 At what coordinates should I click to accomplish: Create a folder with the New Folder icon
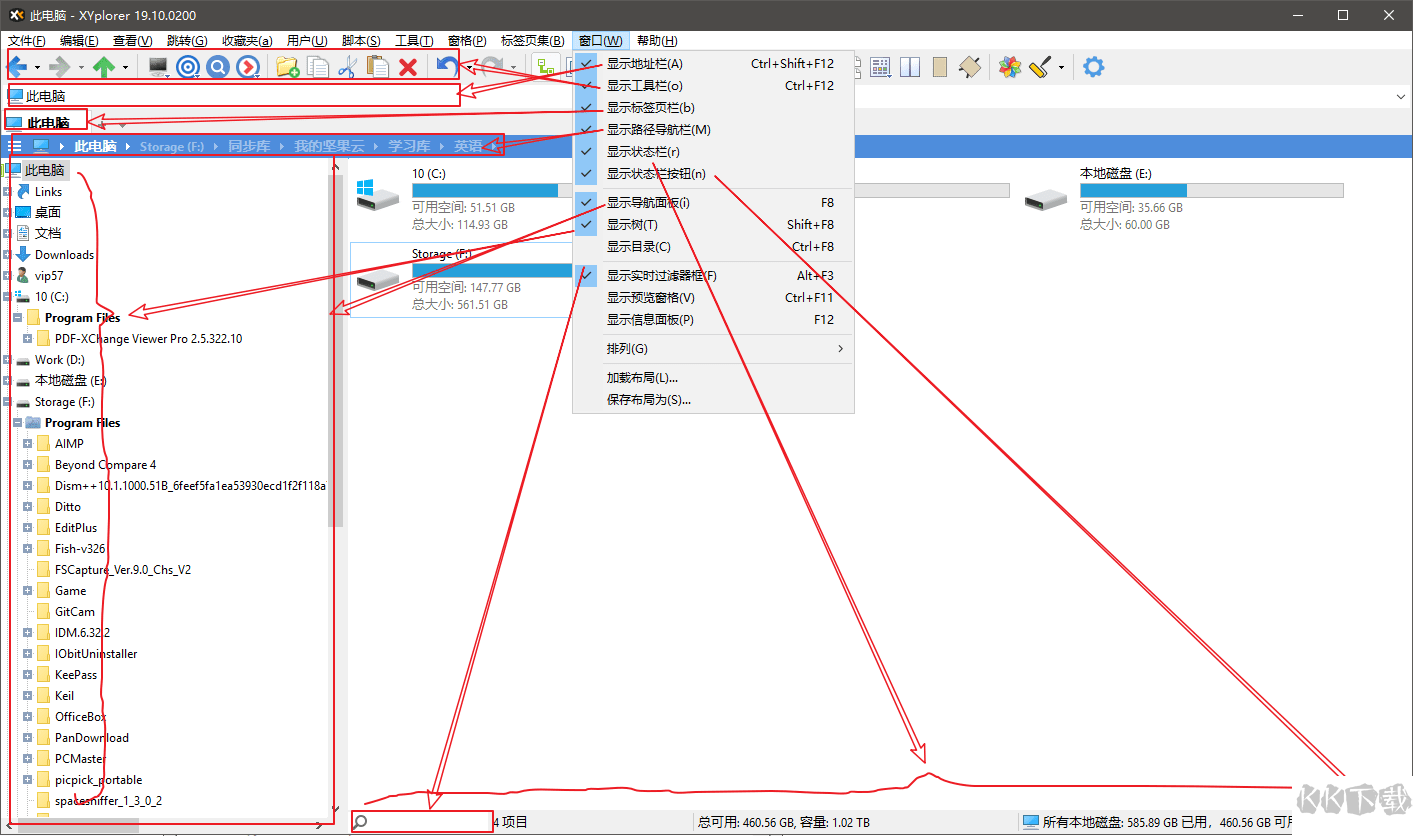288,67
